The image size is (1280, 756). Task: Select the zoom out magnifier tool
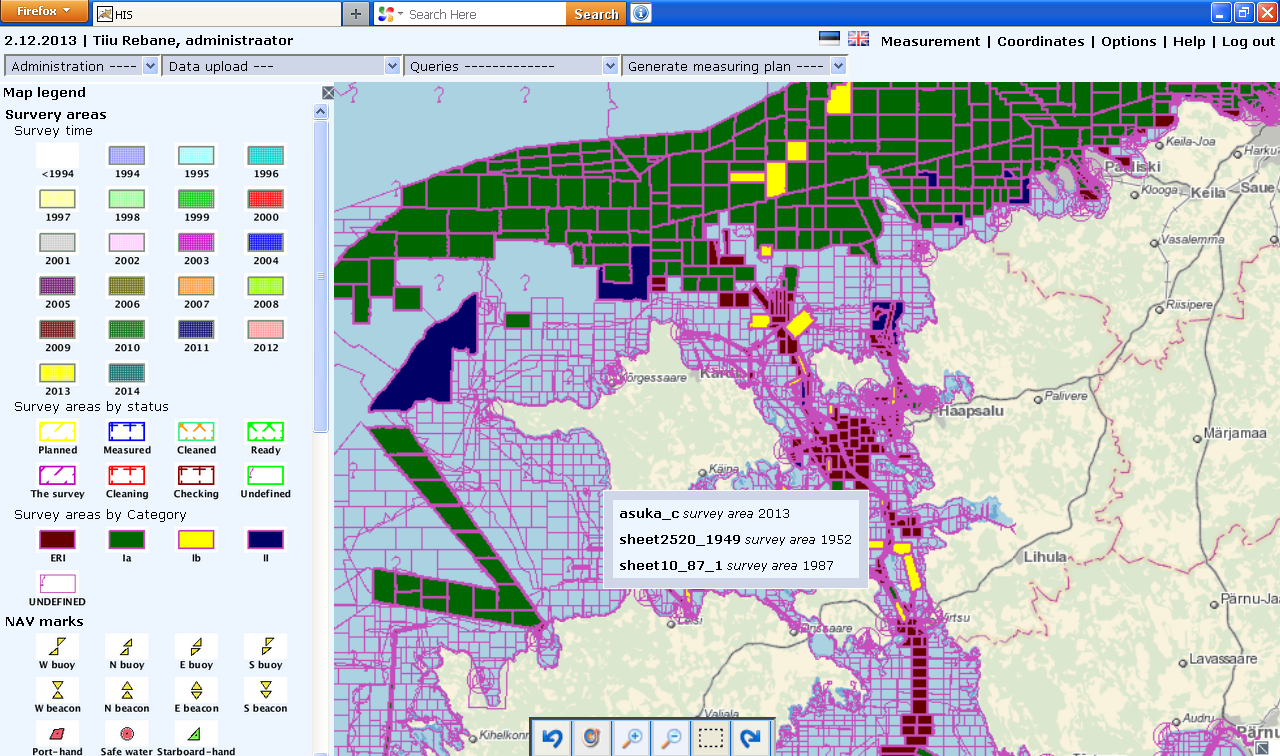pos(672,738)
